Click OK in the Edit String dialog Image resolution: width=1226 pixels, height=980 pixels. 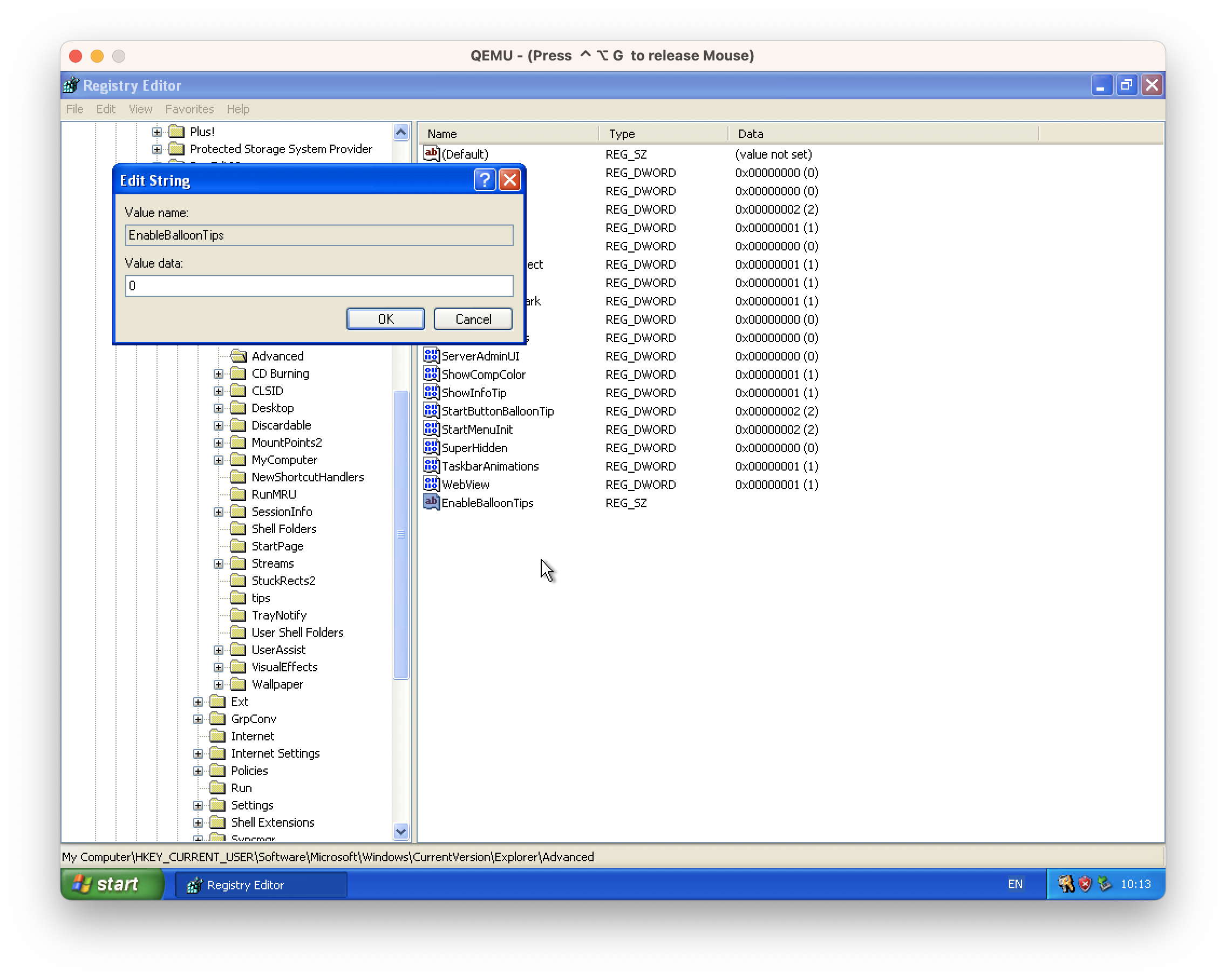pyautogui.click(x=385, y=318)
